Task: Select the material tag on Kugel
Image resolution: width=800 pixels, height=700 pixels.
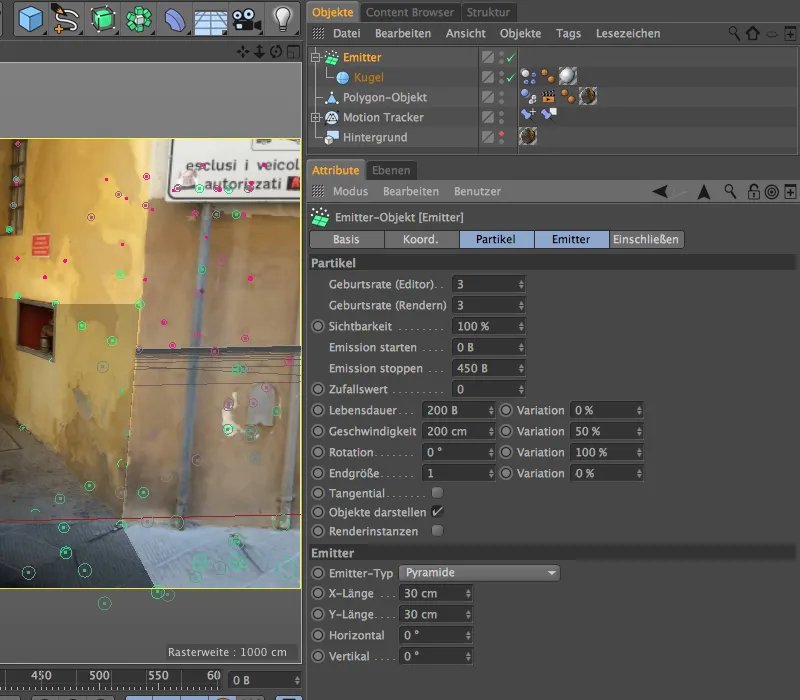Action: click(568, 77)
